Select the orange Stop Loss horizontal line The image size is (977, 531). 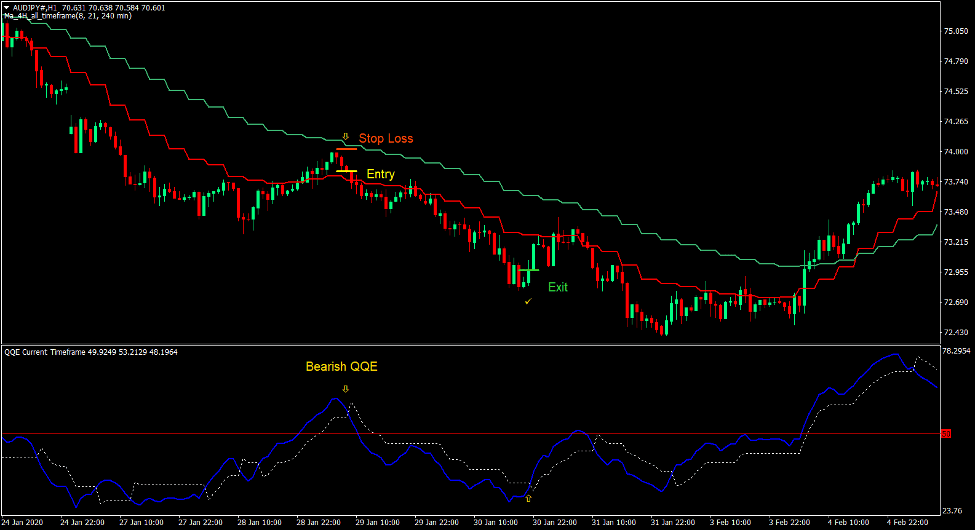pyautogui.click(x=346, y=148)
